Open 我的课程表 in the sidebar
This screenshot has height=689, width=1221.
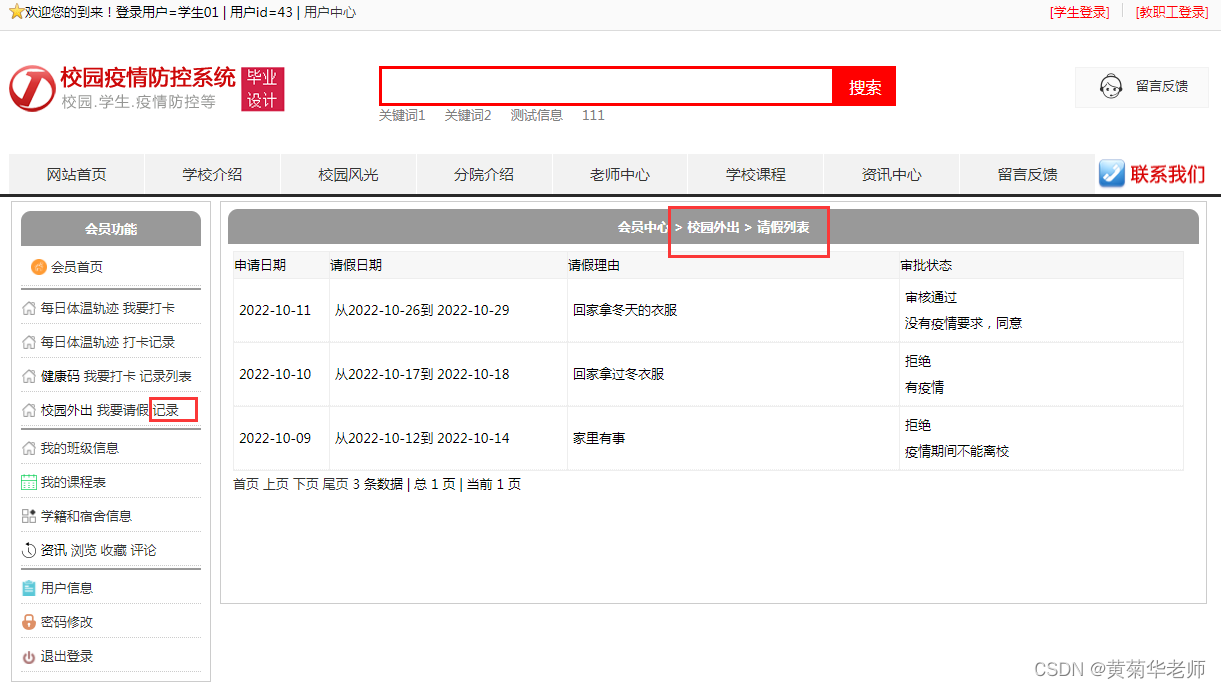click(x=73, y=482)
